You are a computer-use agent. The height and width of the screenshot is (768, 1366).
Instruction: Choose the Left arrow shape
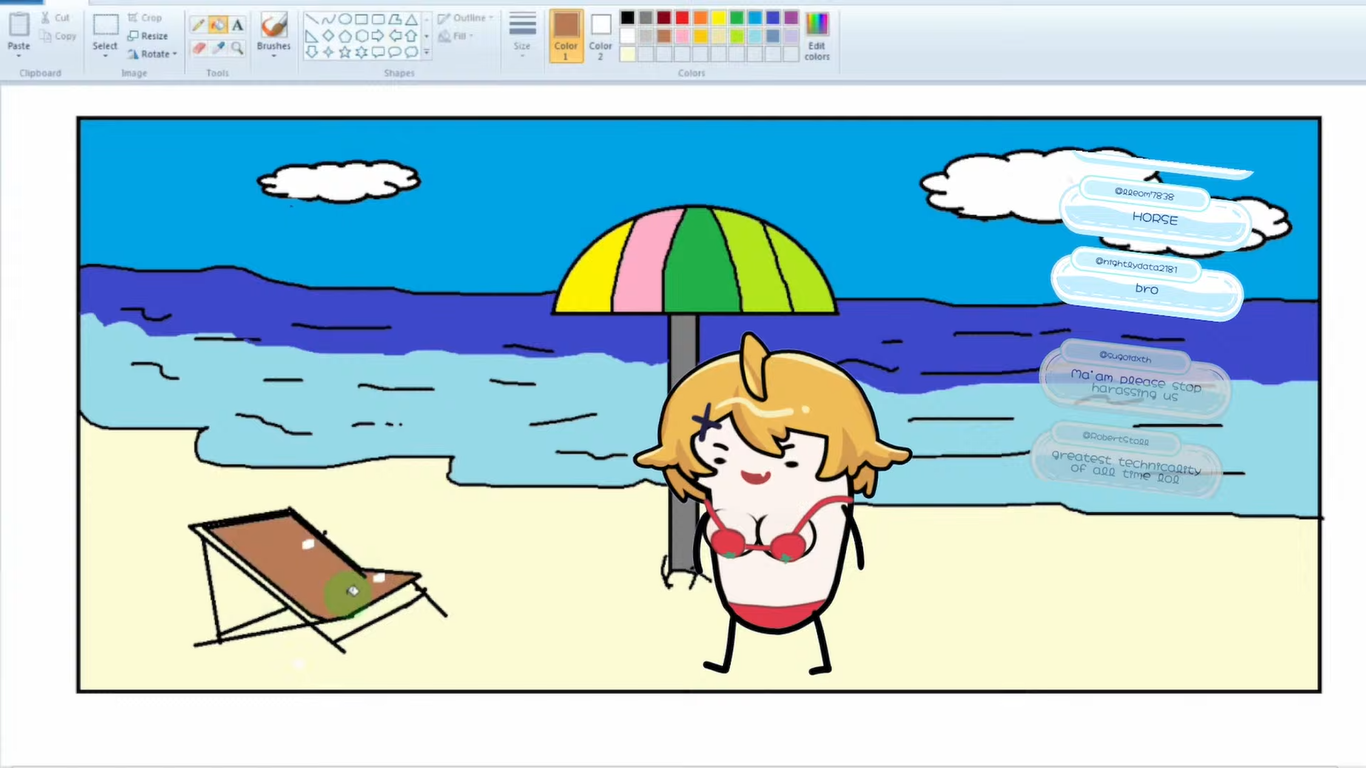395,36
